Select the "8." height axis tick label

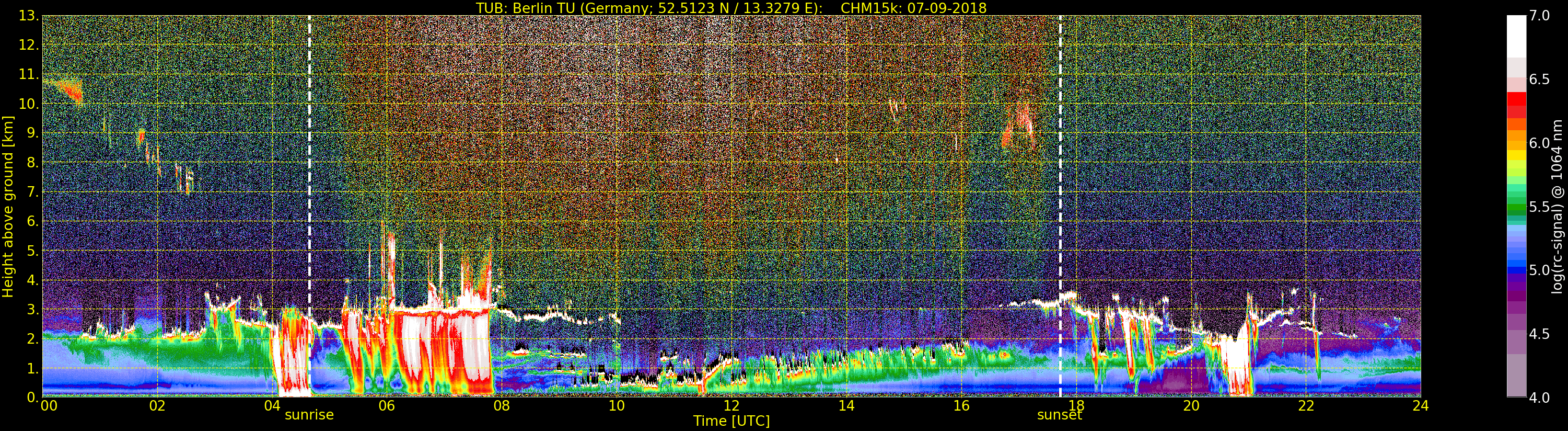32,163
